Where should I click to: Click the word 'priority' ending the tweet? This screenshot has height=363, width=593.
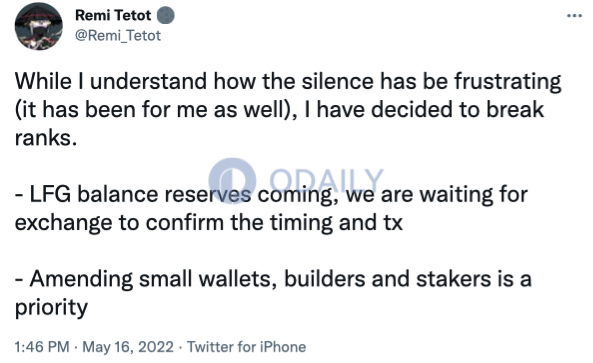(51, 308)
